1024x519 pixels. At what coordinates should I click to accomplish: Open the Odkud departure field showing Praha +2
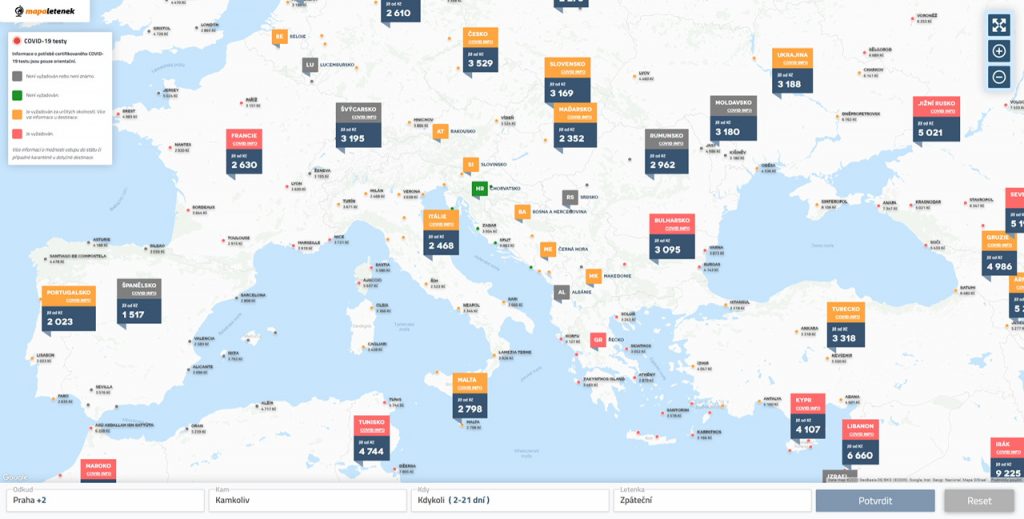click(x=104, y=500)
